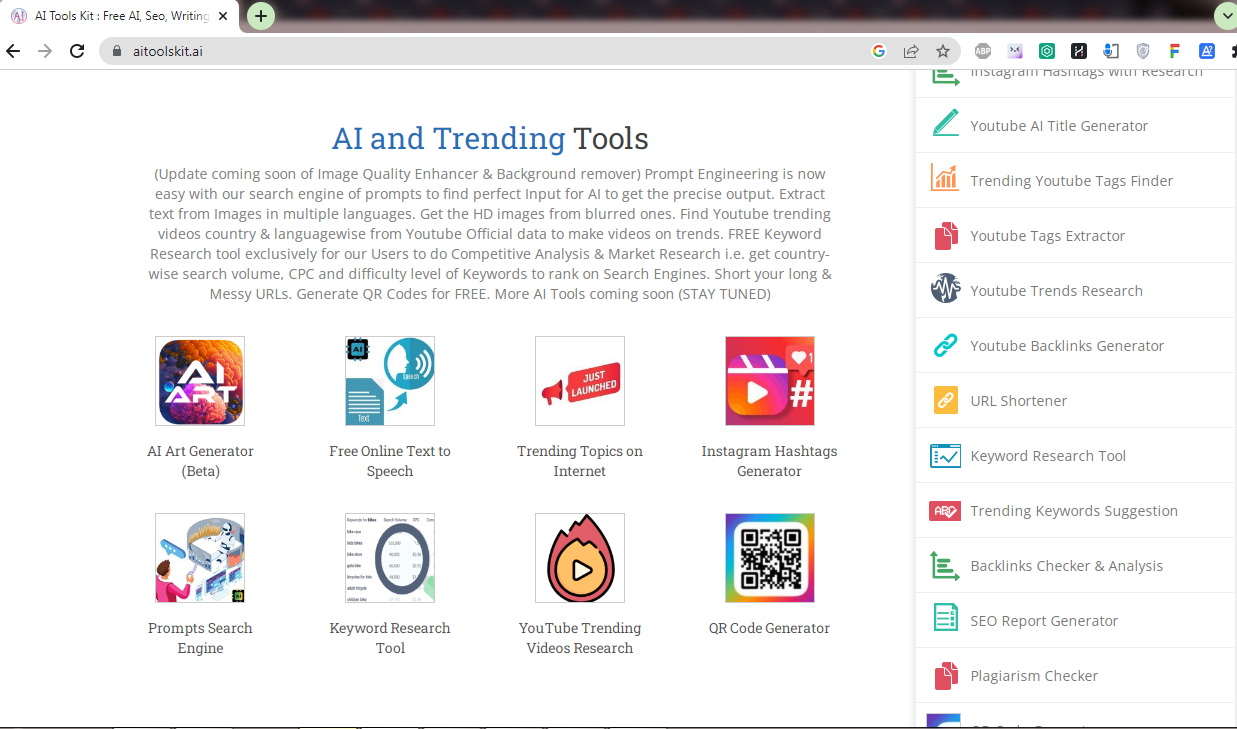Open a new tab with the plus button

260,16
